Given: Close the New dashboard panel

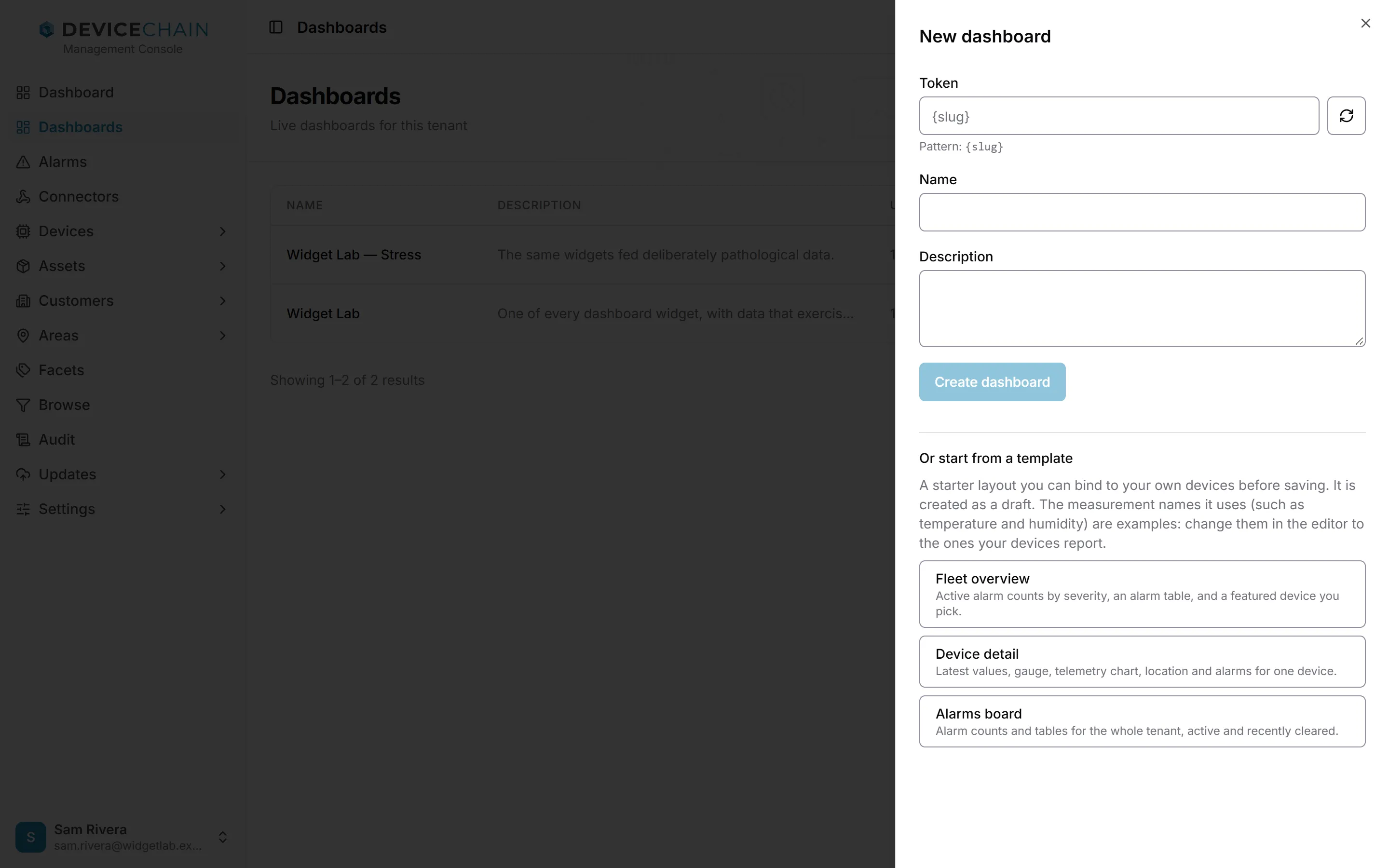Looking at the screenshot, I should pyautogui.click(x=1365, y=23).
